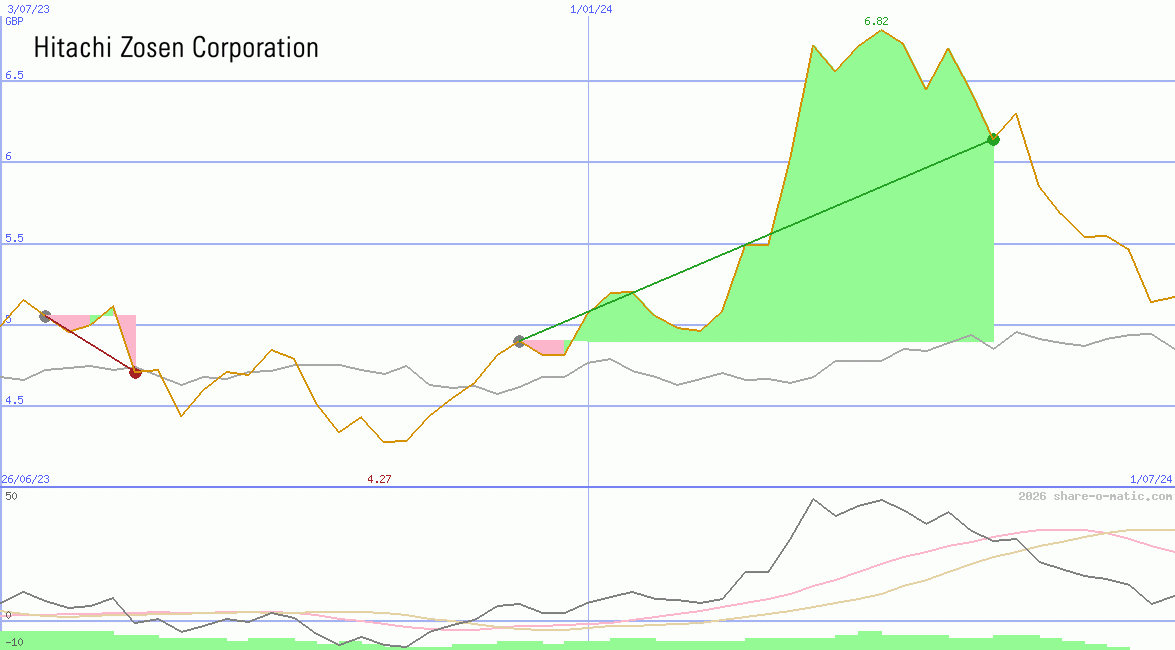Click the 26/06/23 start date label
The image size is (1175, 650).
(x=25, y=479)
